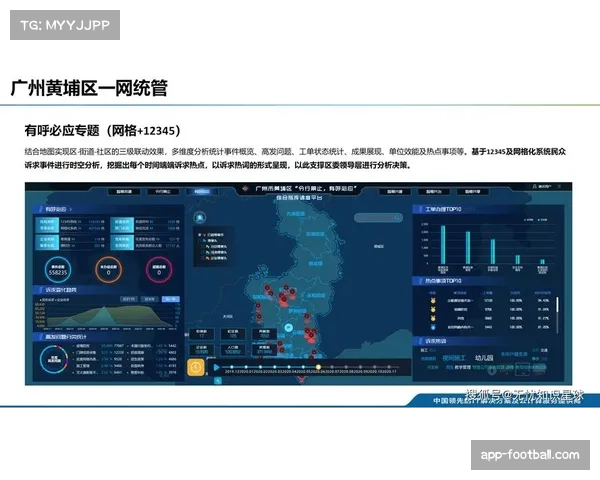Open the user account icon in the dashboard header
The image size is (600, 480).
tap(535, 186)
